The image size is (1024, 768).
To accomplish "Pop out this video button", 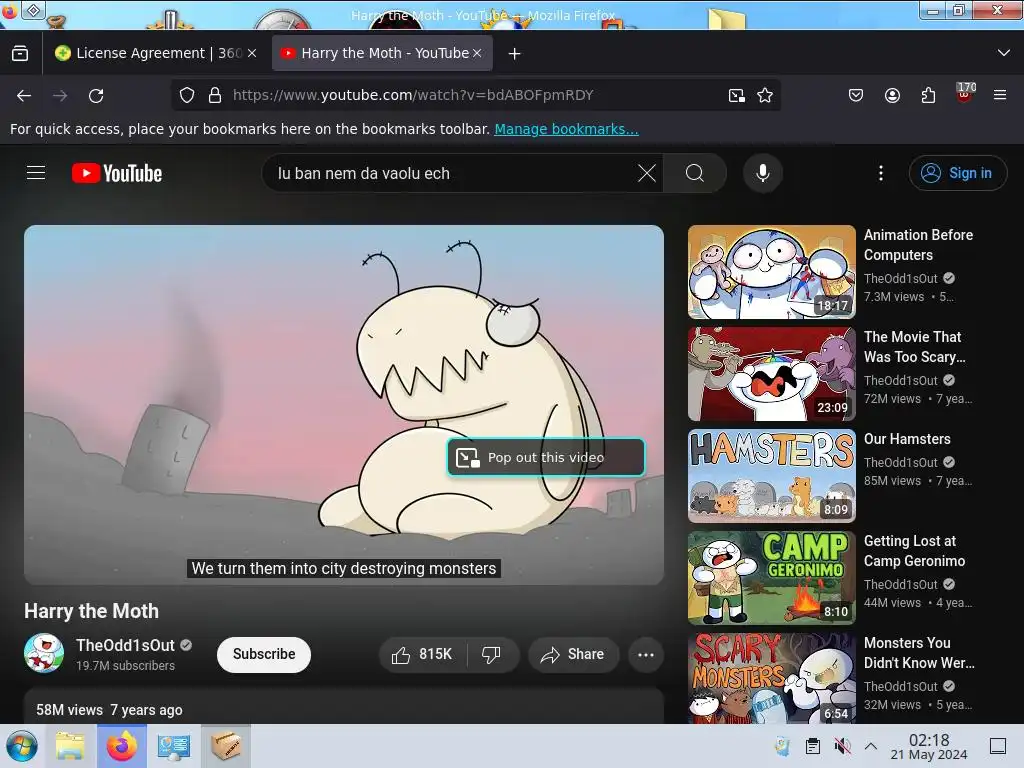I will (546, 457).
